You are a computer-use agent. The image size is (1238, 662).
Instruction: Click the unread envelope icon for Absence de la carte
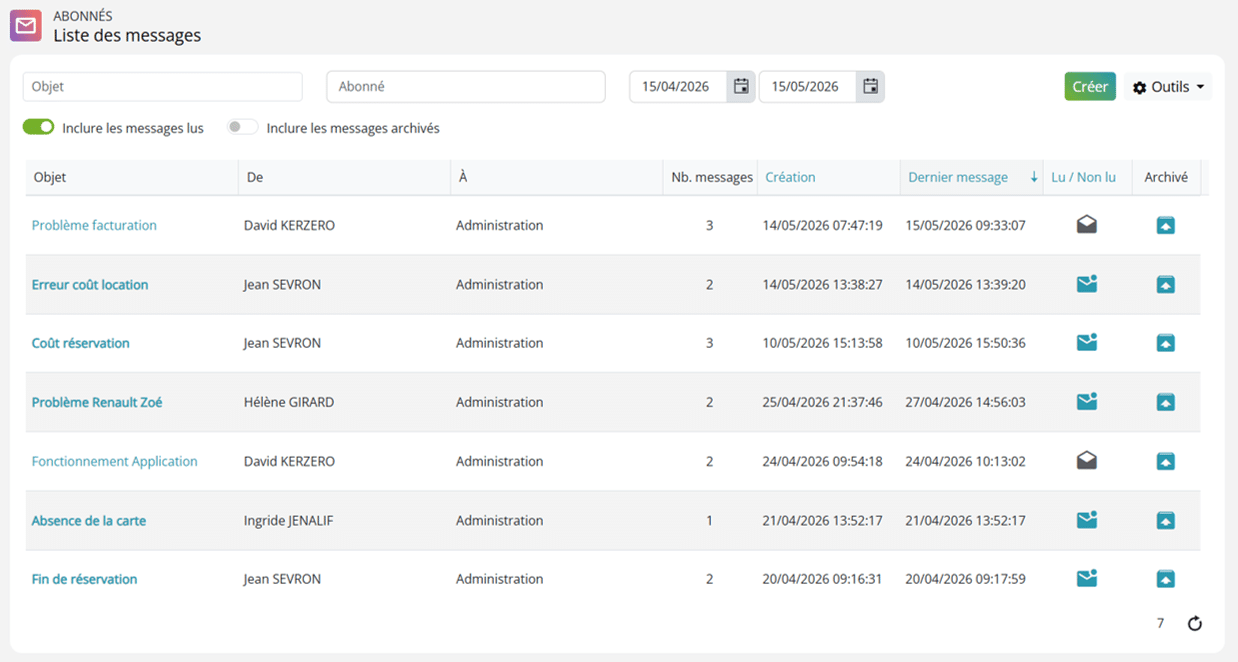point(1087,520)
